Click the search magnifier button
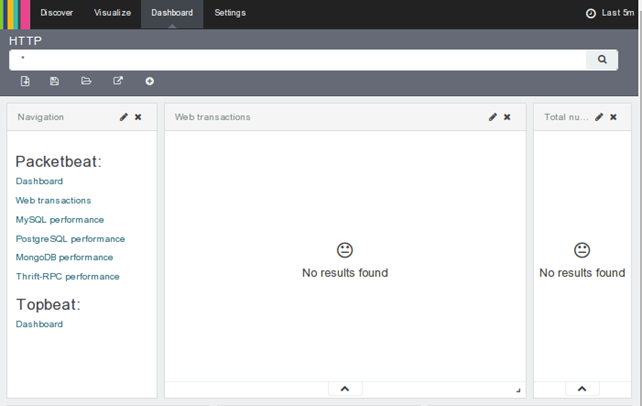 (602, 60)
